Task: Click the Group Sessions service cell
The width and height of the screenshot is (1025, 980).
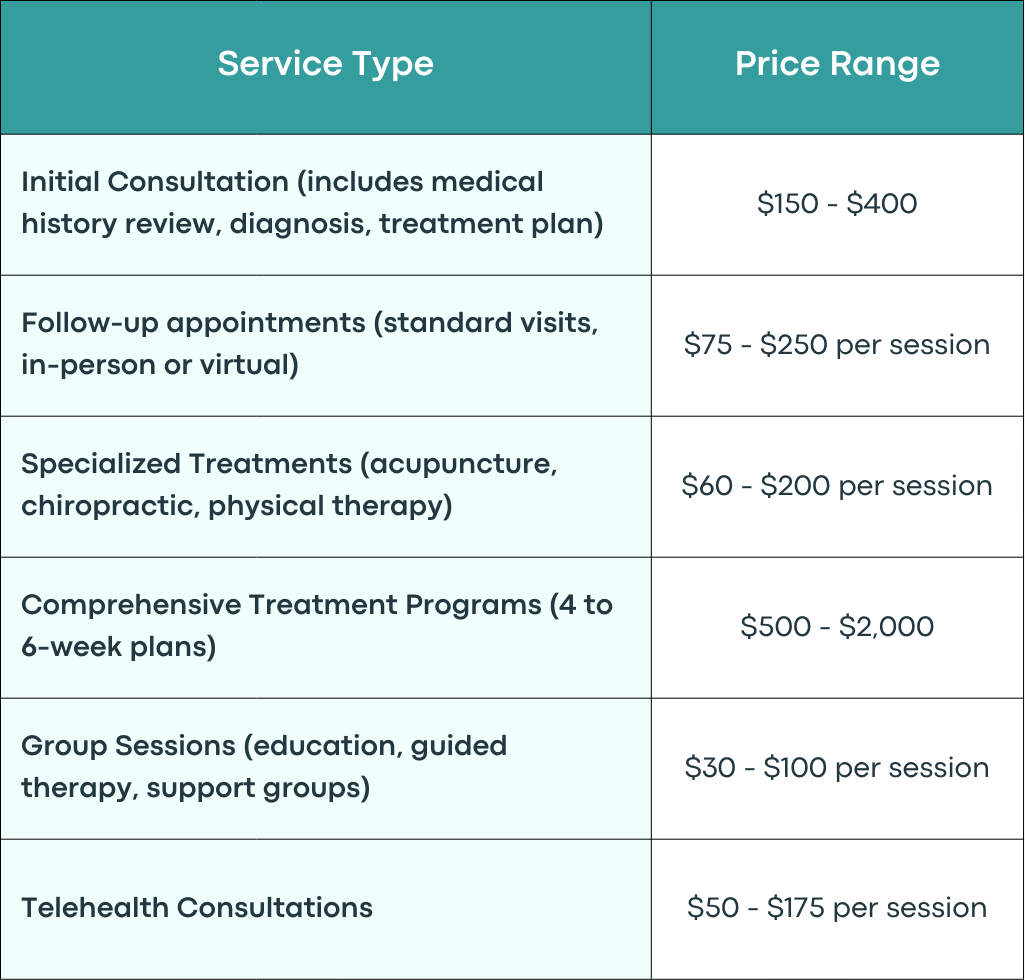Action: pos(326,768)
